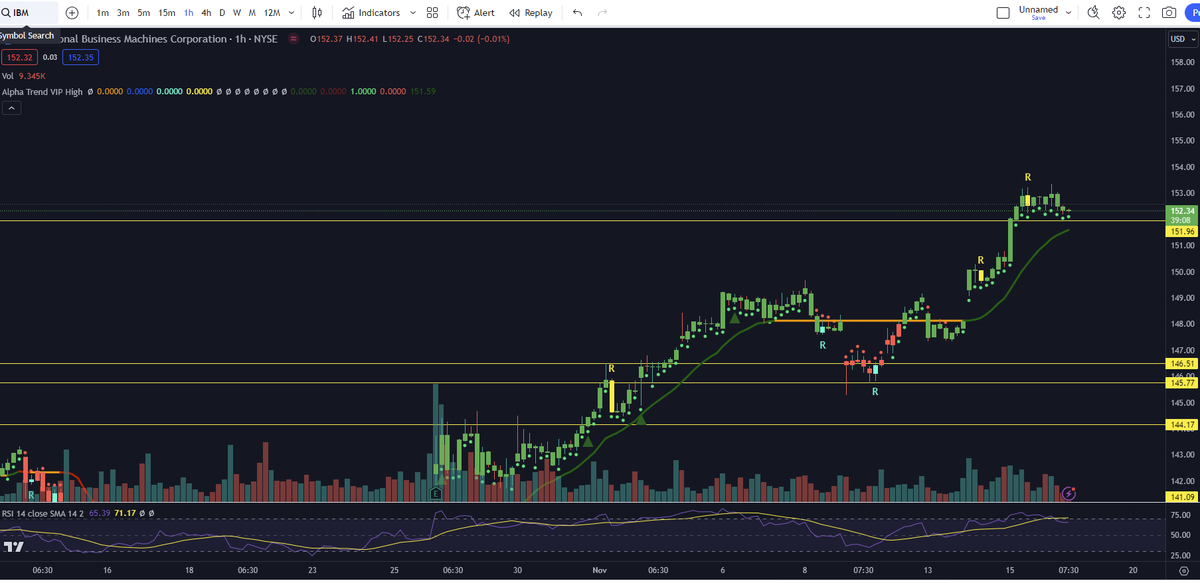Click the TradingView logo at bottom left
The image size is (1200, 583).
pos(13,548)
